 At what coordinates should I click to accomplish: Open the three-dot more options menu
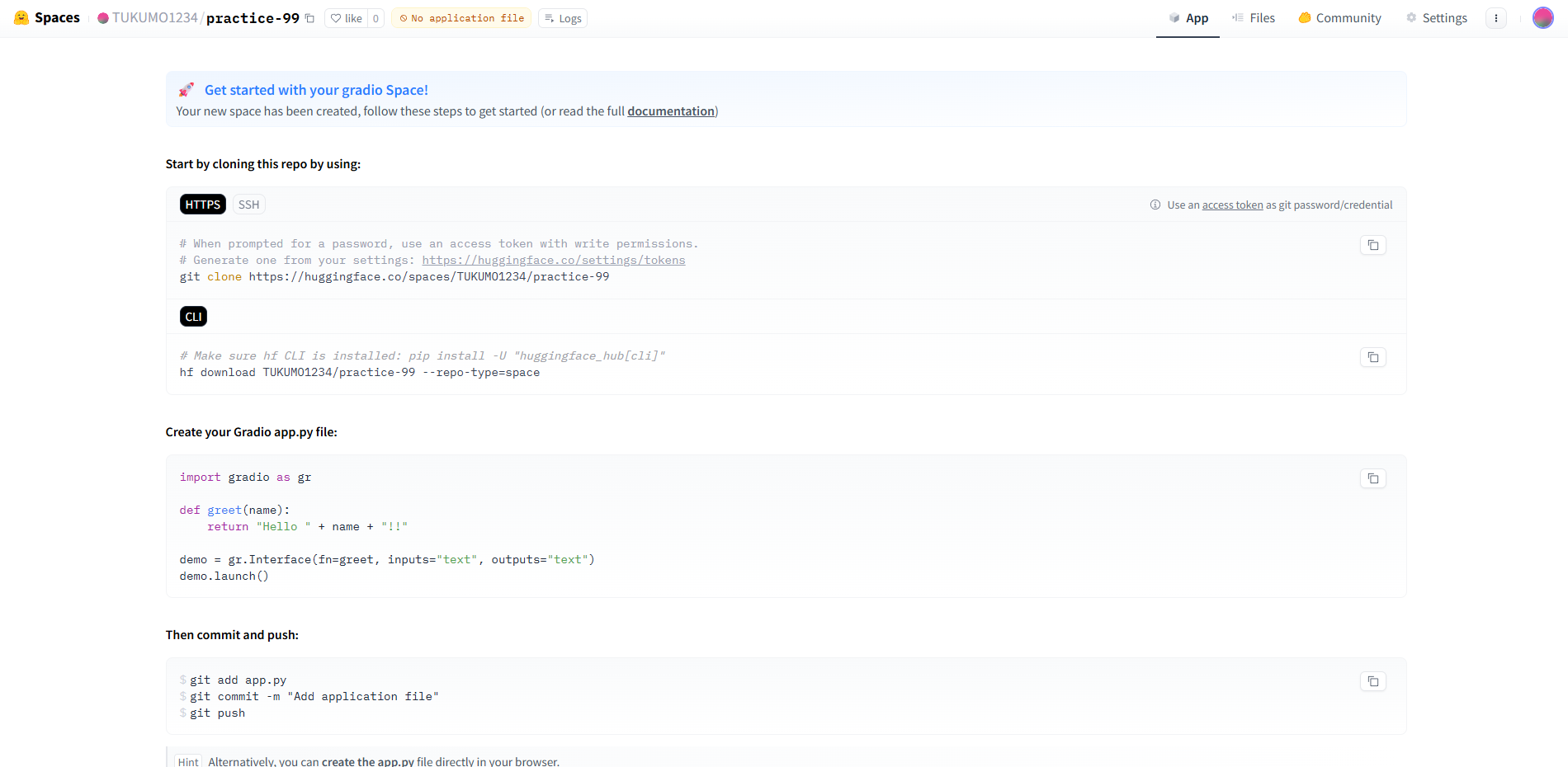point(1495,18)
